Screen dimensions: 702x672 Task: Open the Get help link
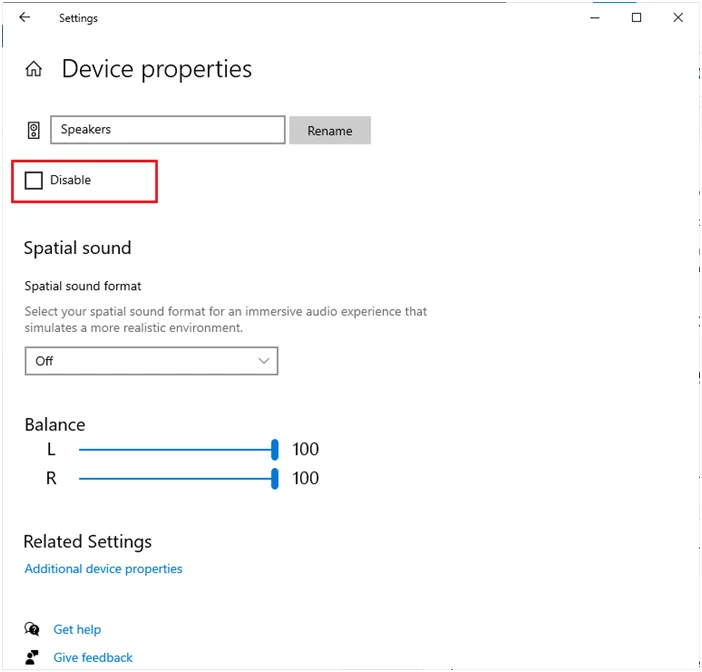(77, 629)
